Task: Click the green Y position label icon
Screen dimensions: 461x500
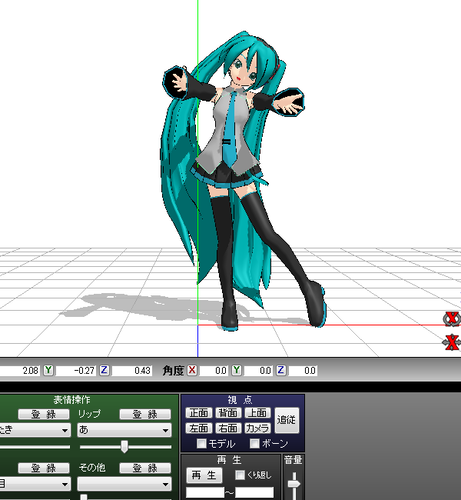Action: [48, 370]
